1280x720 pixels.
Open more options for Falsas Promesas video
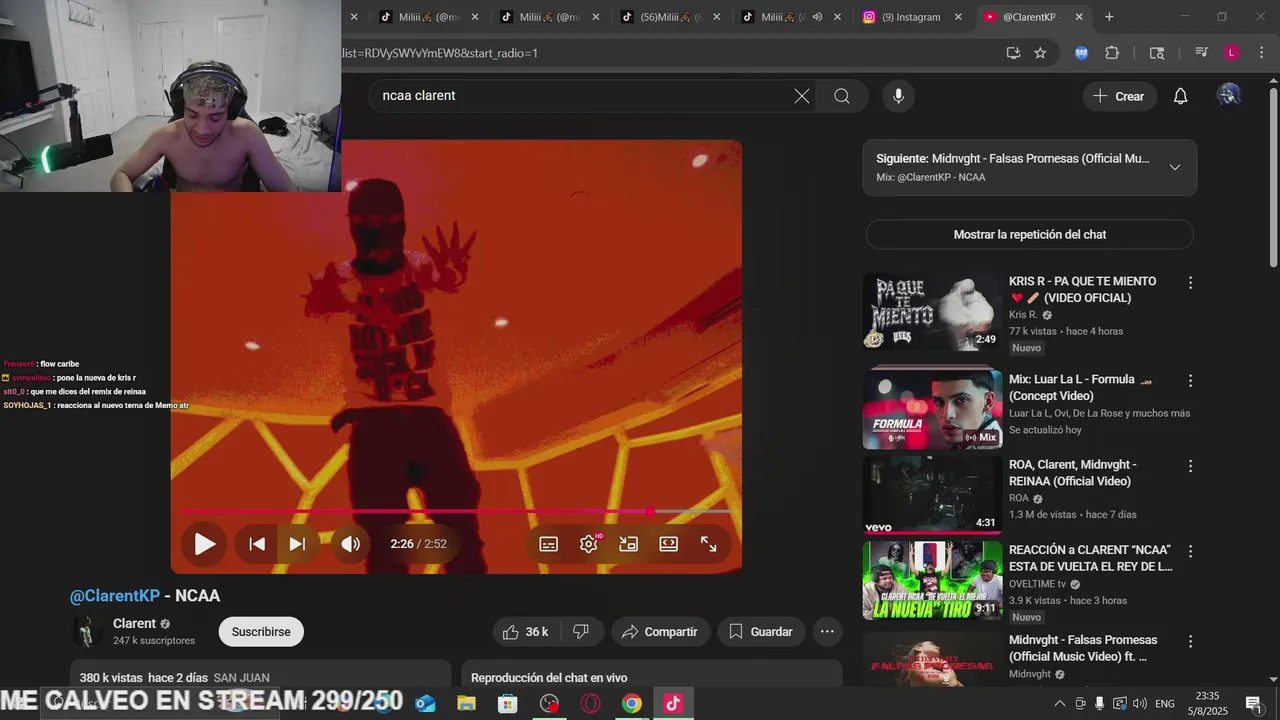tap(1190, 641)
